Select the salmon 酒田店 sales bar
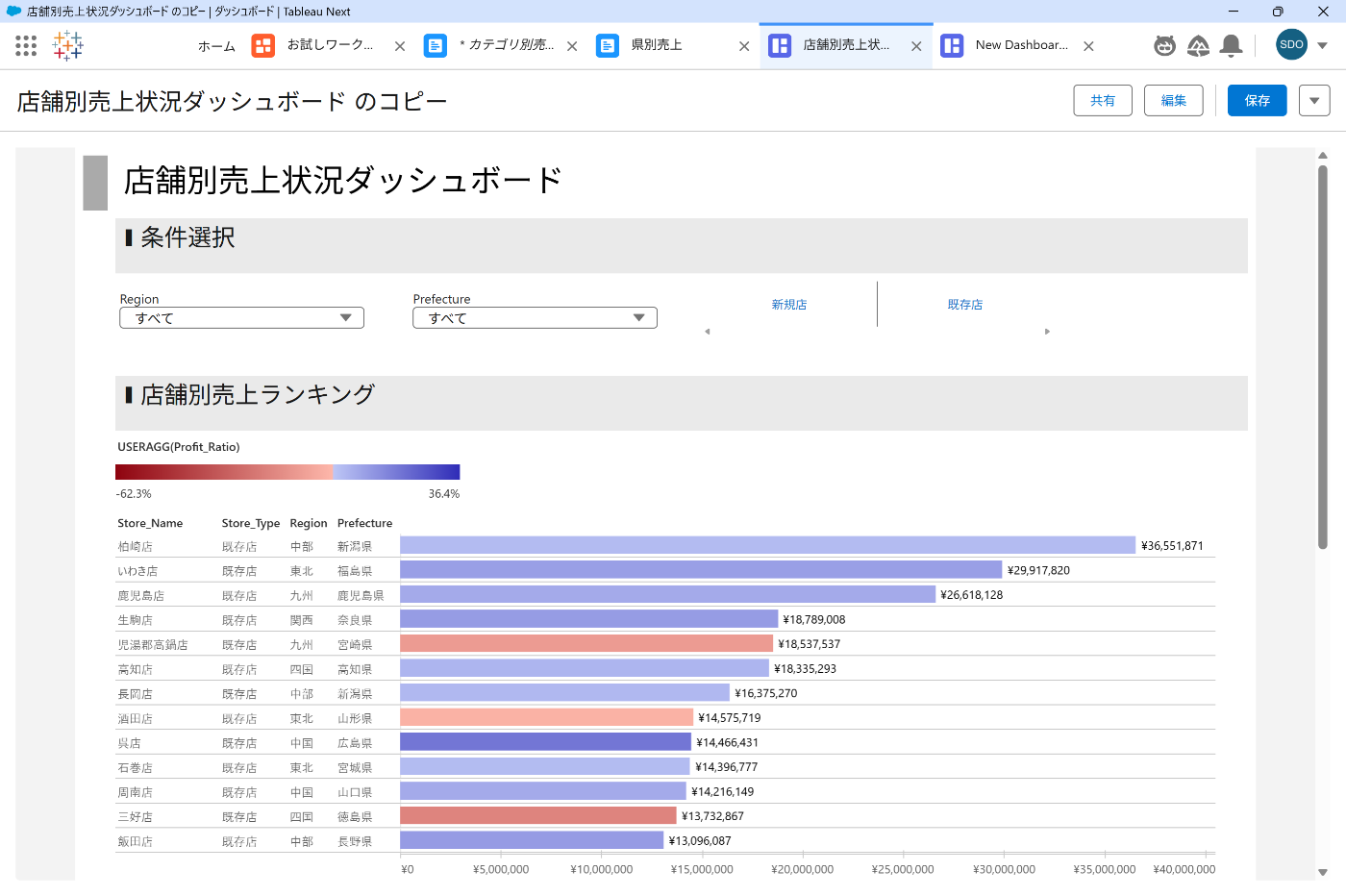Image resolution: width=1346 pixels, height=896 pixels. point(546,717)
